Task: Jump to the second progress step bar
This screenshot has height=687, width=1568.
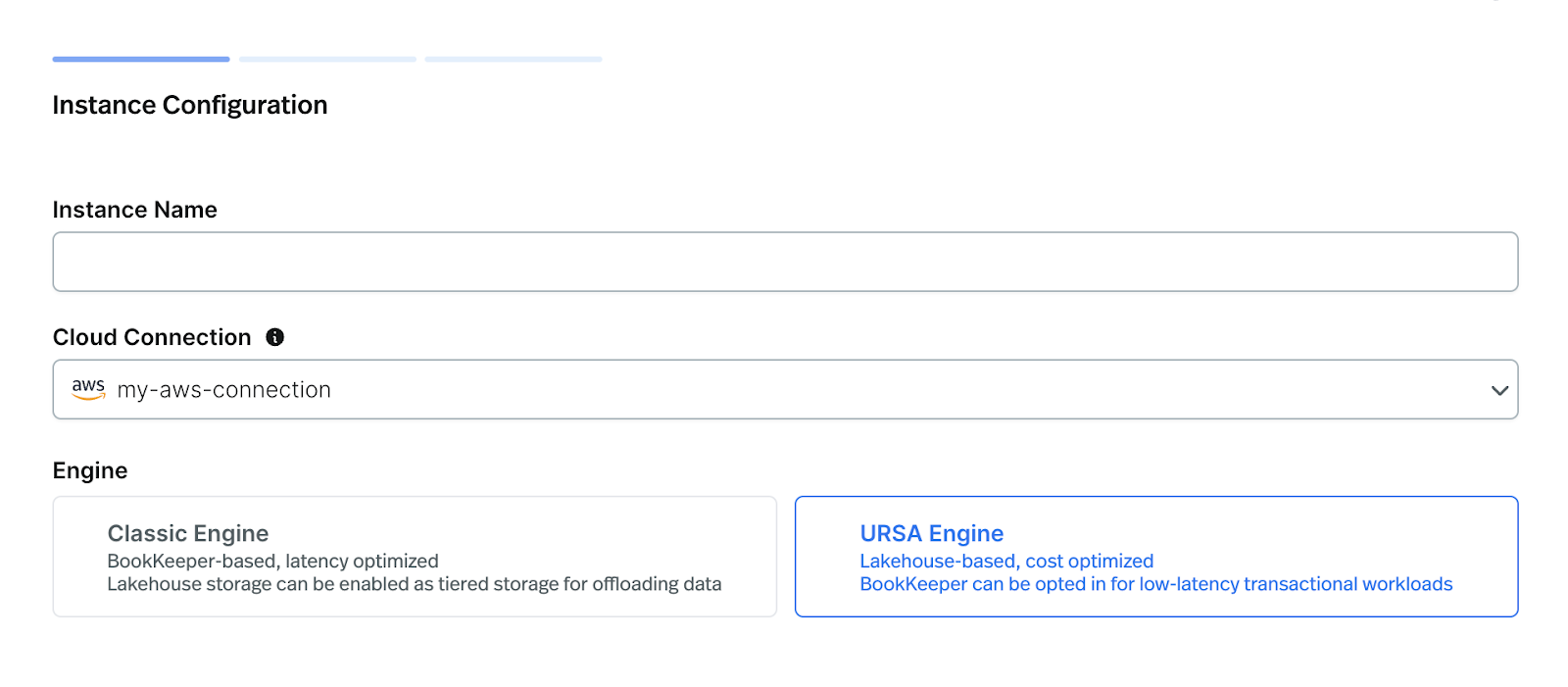Action: (x=327, y=60)
